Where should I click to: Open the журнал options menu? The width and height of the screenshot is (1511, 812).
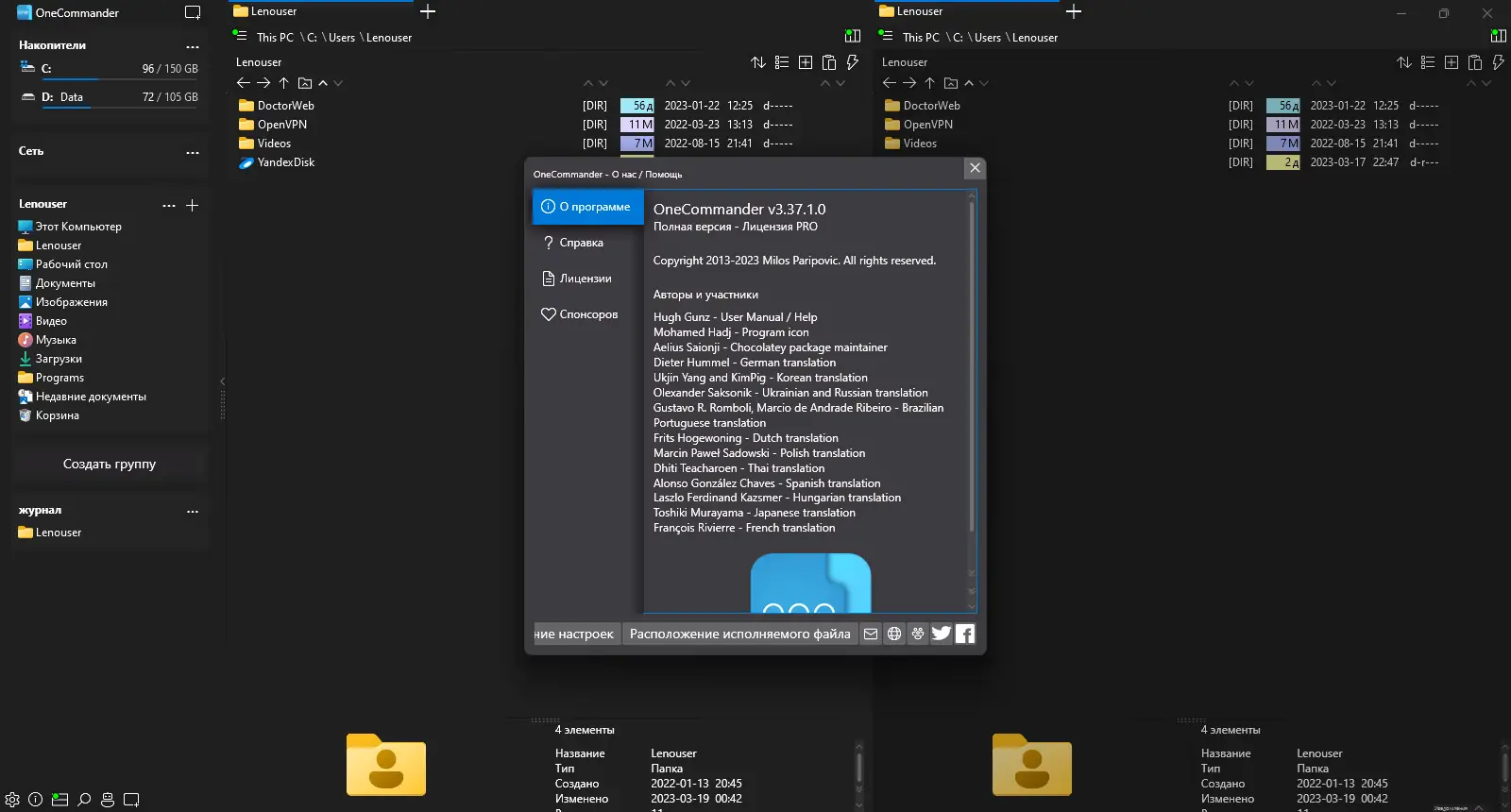tap(193, 511)
